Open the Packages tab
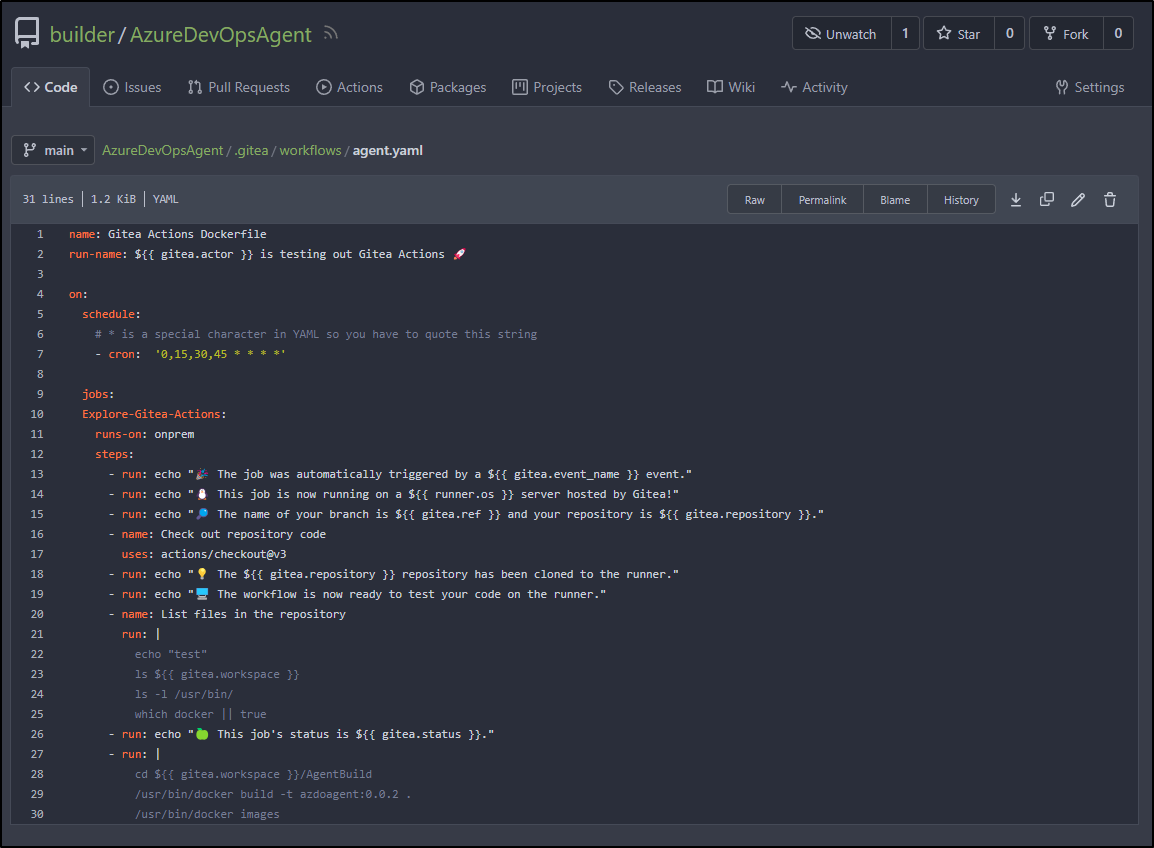 (x=447, y=87)
